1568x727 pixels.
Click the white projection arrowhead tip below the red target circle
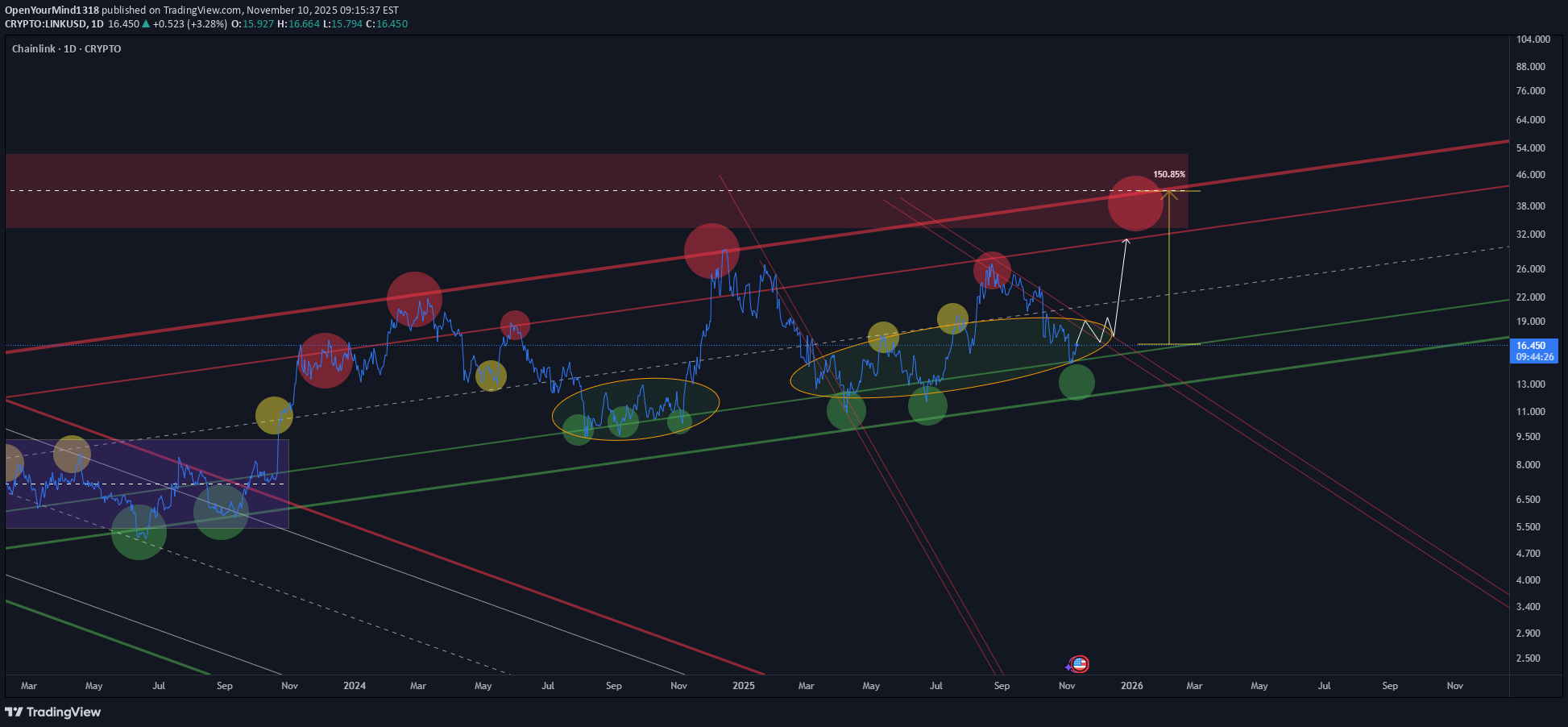pyautogui.click(x=1126, y=239)
